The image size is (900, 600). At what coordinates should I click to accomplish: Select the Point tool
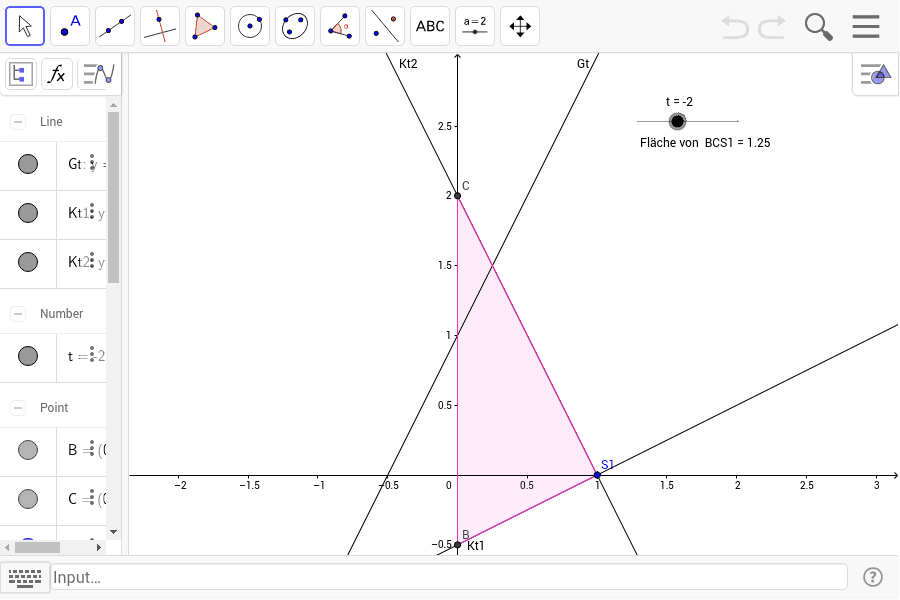[x=70, y=26]
